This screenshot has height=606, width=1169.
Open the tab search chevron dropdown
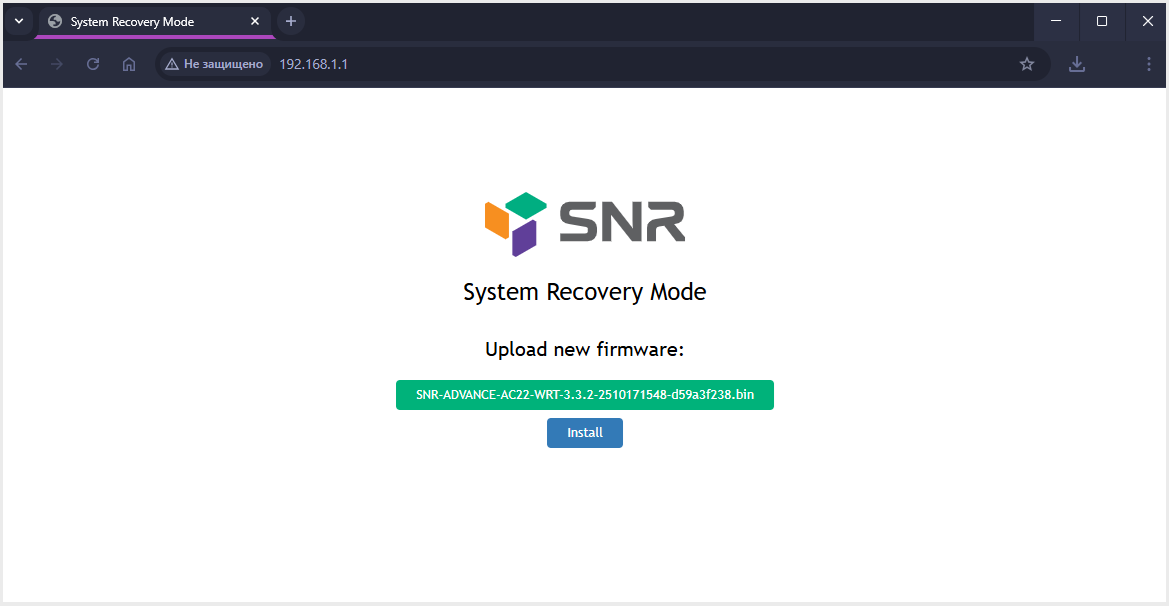point(18,21)
